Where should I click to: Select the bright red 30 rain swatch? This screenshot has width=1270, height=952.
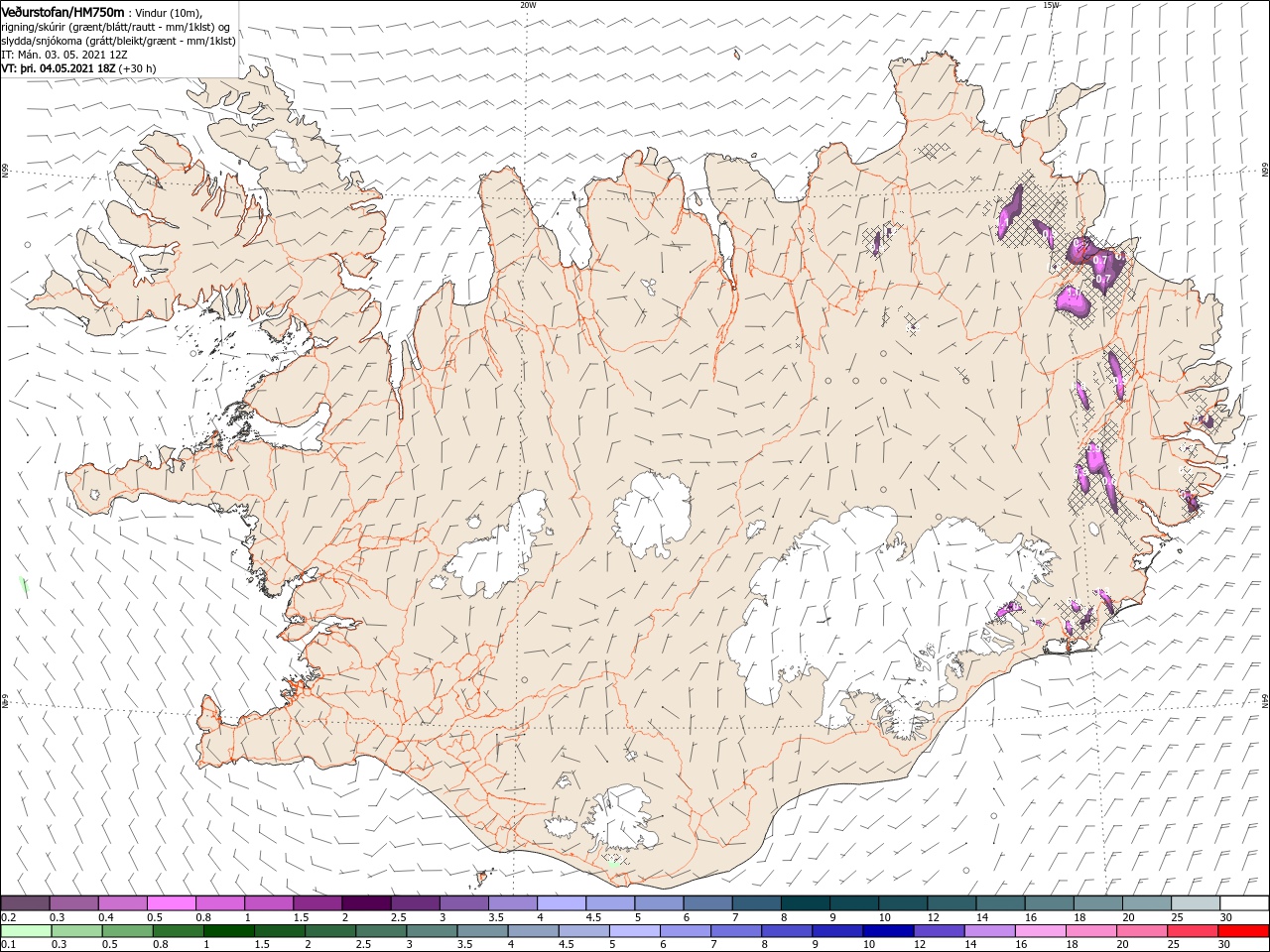click(1243, 931)
